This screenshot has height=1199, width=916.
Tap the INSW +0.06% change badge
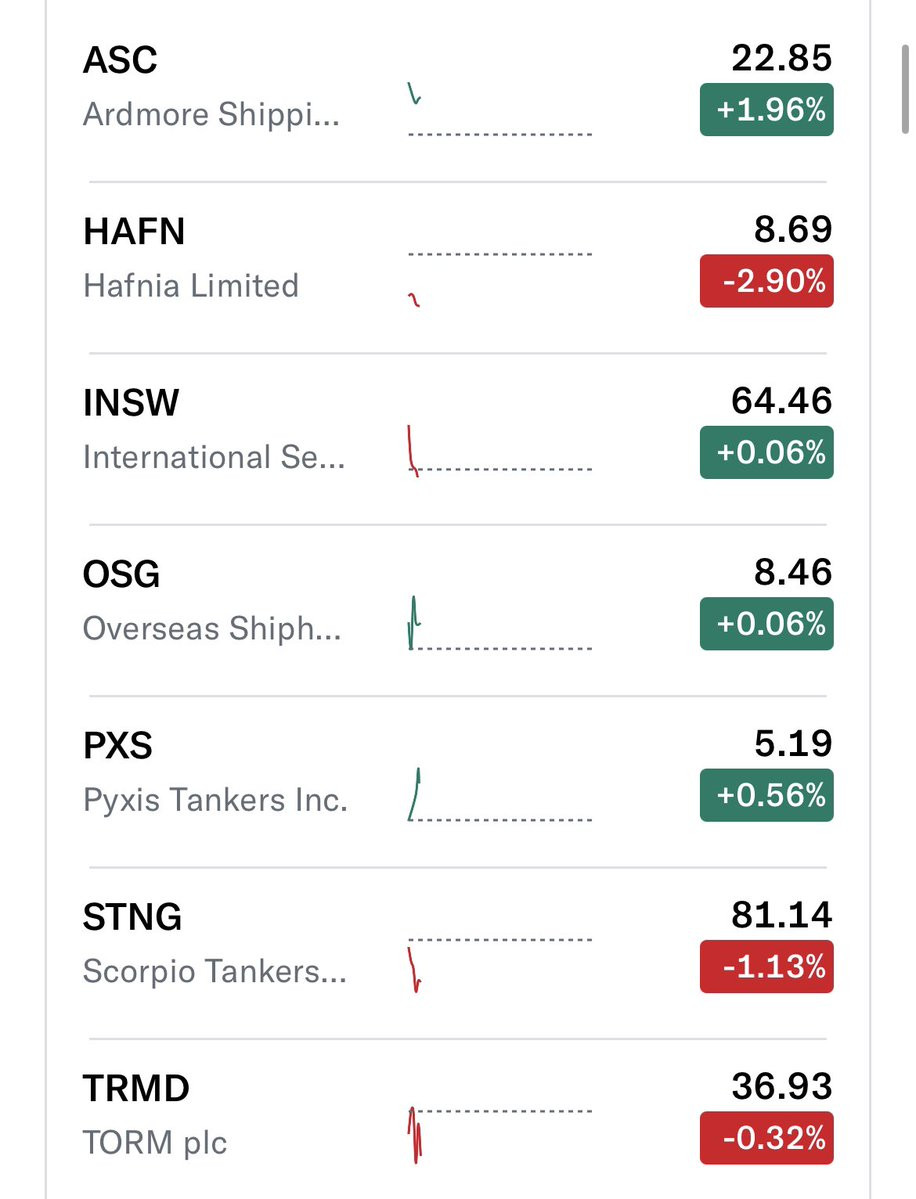pos(766,453)
